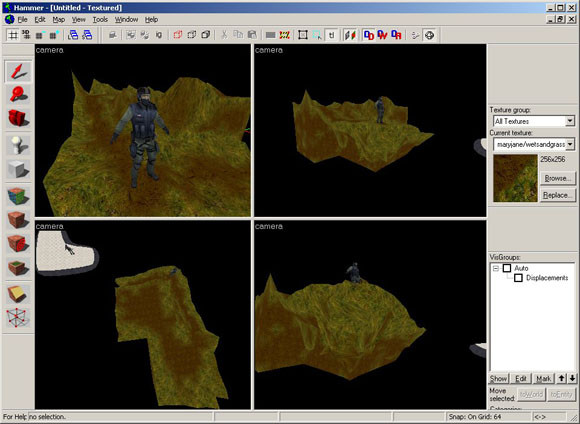Click the Clipping tool icon
580x424 pixels.
pyautogui.click(x=18, y=294)
